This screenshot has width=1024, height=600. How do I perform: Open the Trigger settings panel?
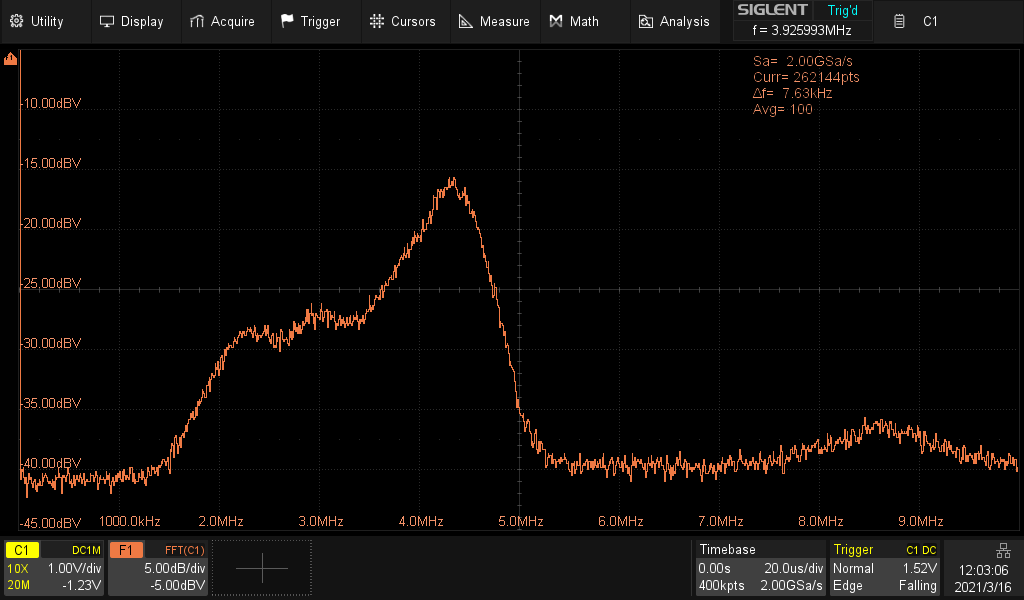click(884, 567)
